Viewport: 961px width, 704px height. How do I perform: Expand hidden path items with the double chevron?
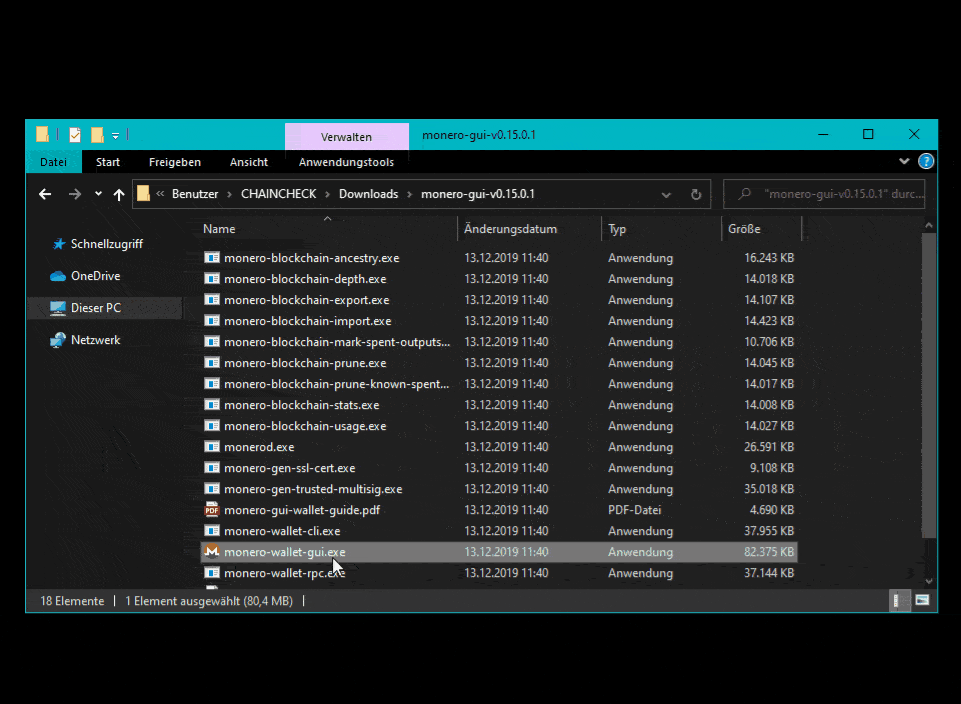pyautogui.click(x=160, y=194)
